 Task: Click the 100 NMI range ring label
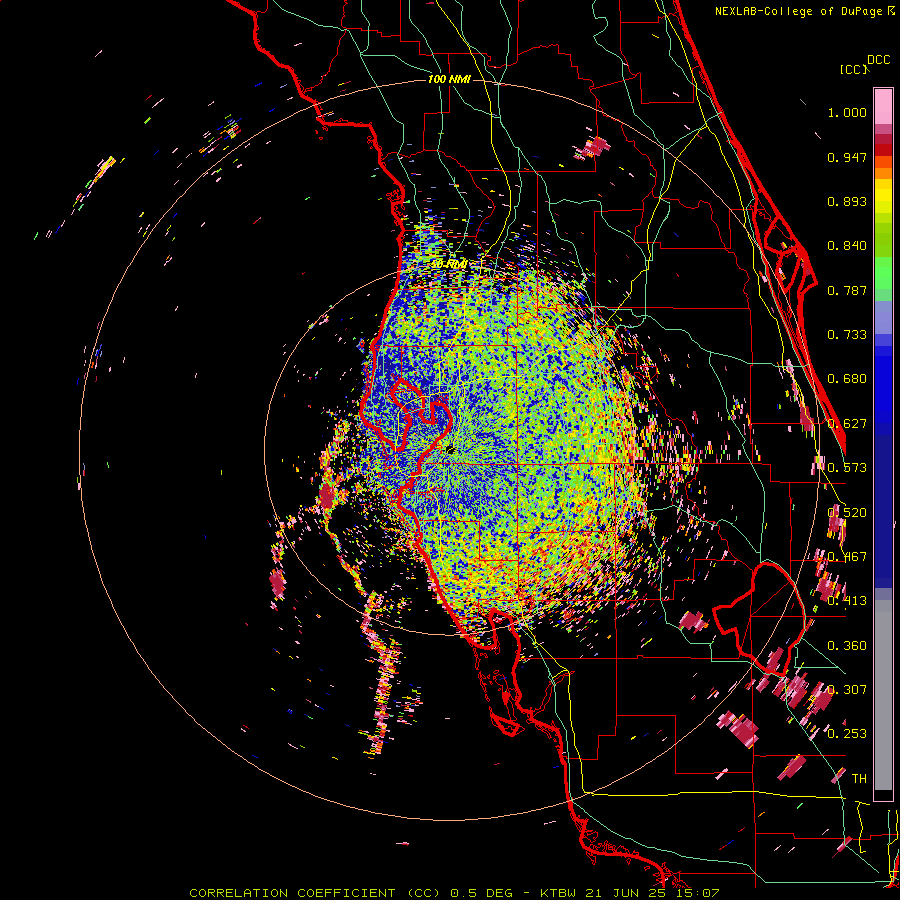click(449, 79)
